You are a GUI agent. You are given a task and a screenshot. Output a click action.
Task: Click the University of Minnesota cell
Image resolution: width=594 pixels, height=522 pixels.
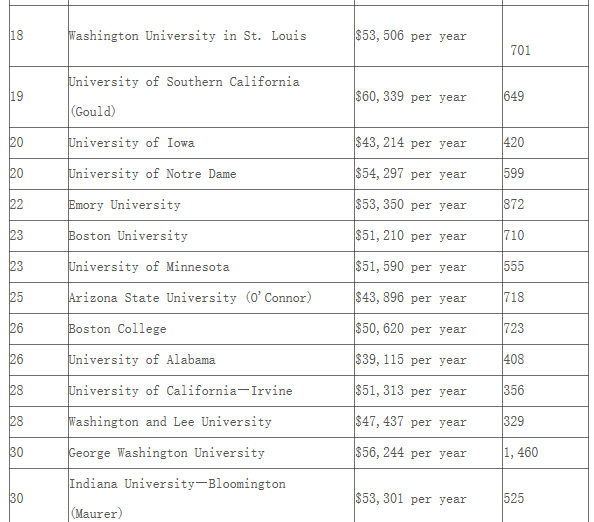[x=211, y=267]
